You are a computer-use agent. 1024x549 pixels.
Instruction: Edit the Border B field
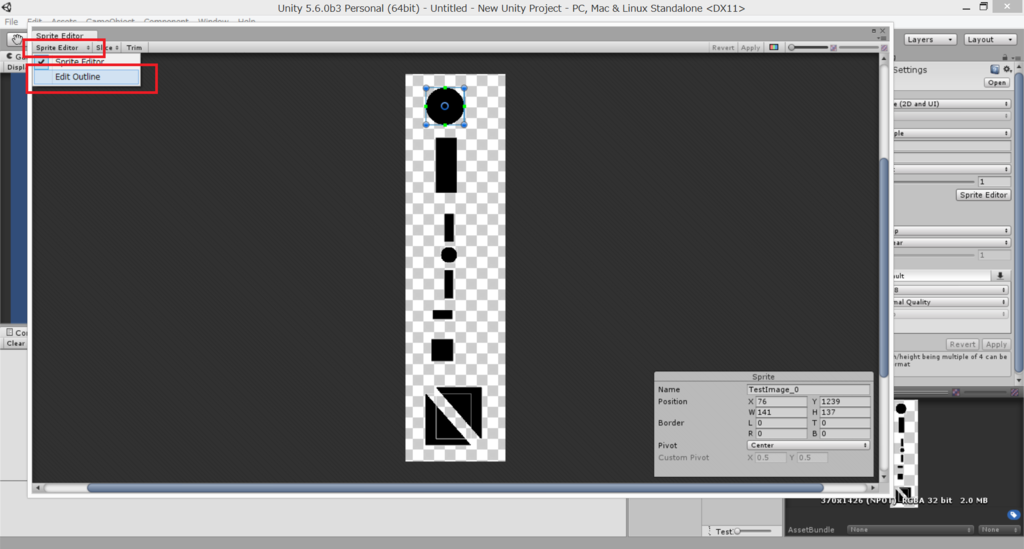point(844,434)
